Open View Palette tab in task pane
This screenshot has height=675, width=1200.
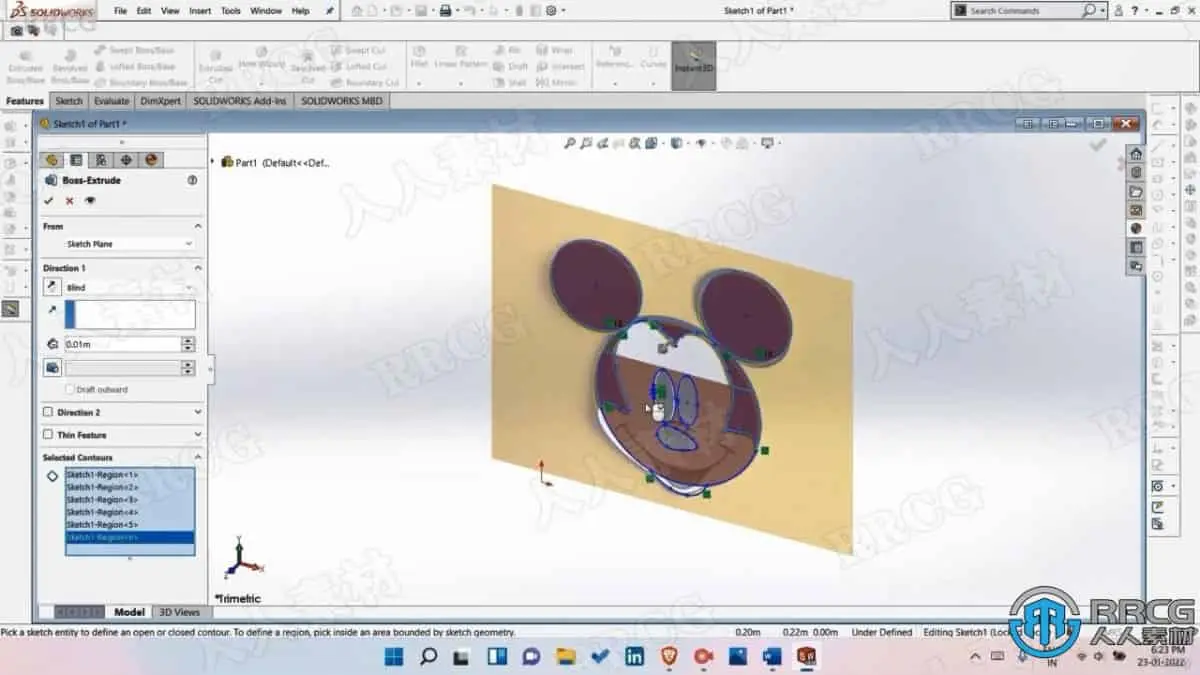pyautogui.click(x=1136, y=210)
